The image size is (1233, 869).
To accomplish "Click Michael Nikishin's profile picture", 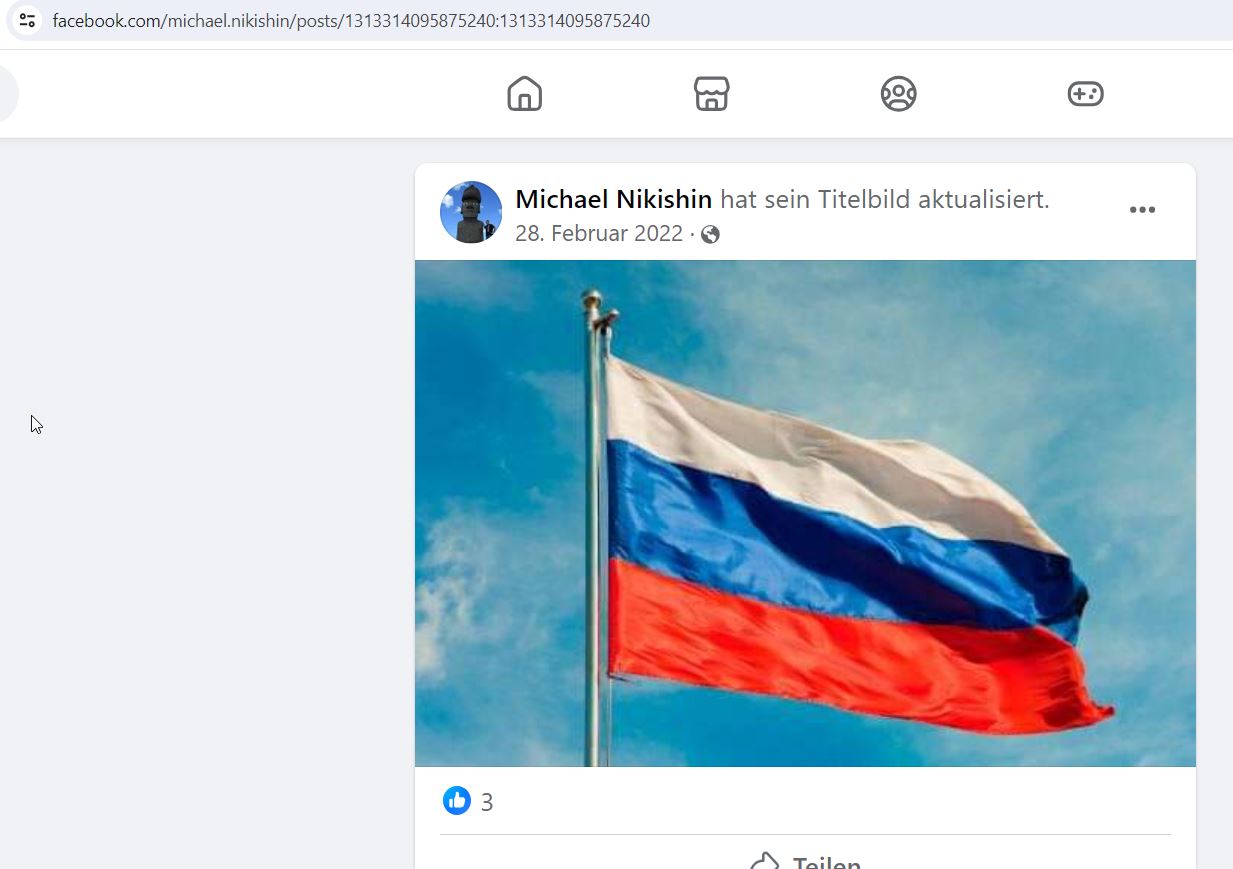I will coord(471,212).
